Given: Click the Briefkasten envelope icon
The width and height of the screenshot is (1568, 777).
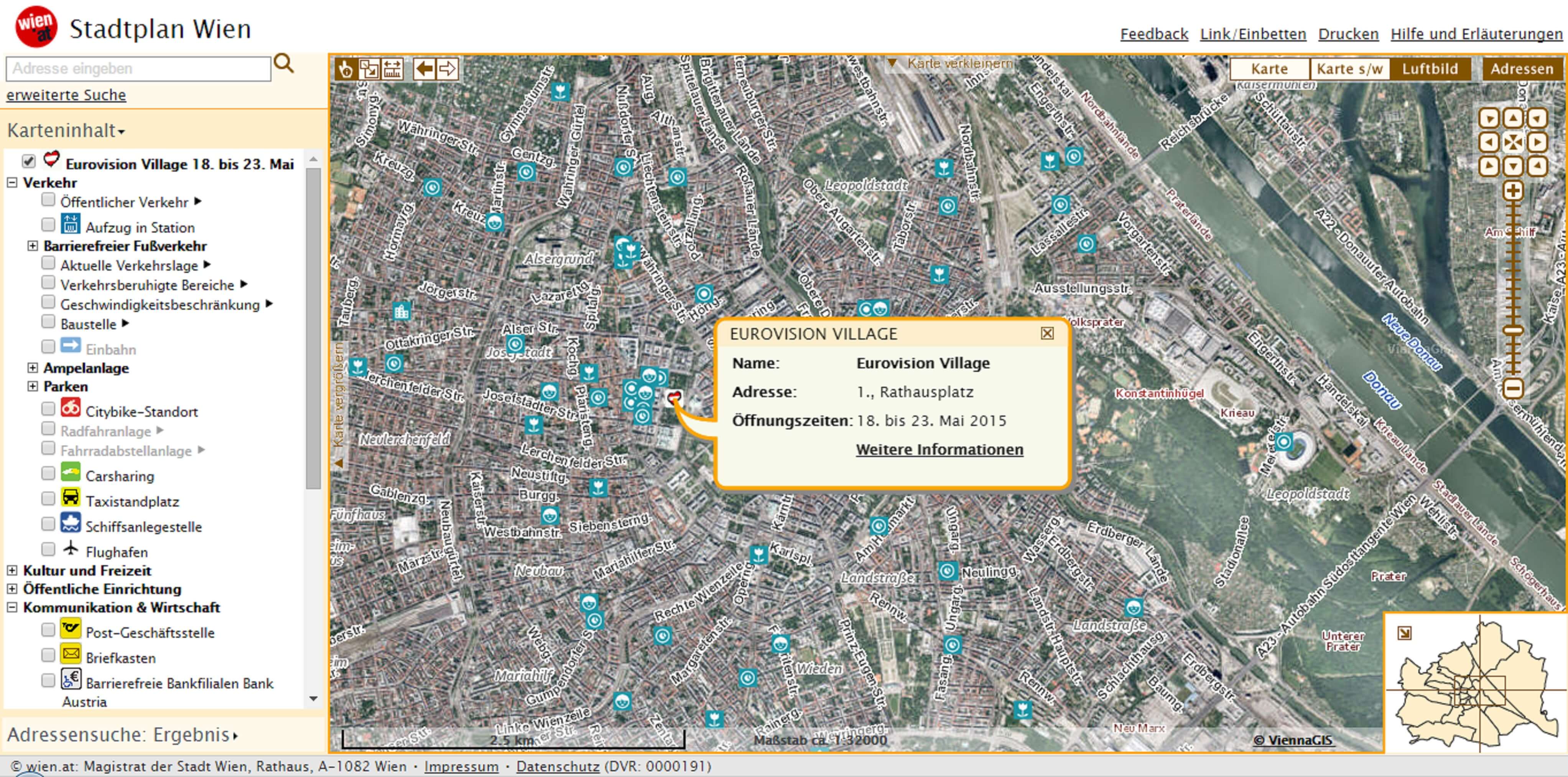Looking at the screenshot, I should [x=71, y=654].
